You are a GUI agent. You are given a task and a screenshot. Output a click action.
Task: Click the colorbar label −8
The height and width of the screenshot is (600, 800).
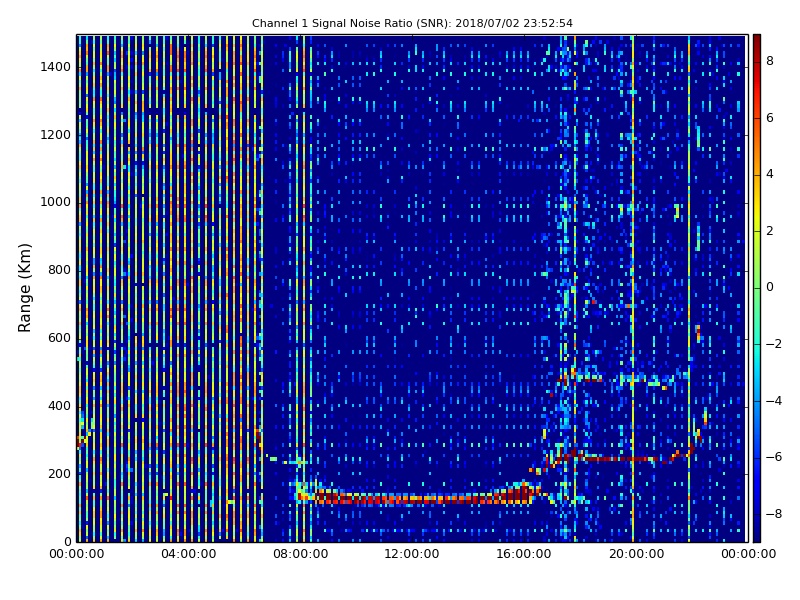[774, 514]
